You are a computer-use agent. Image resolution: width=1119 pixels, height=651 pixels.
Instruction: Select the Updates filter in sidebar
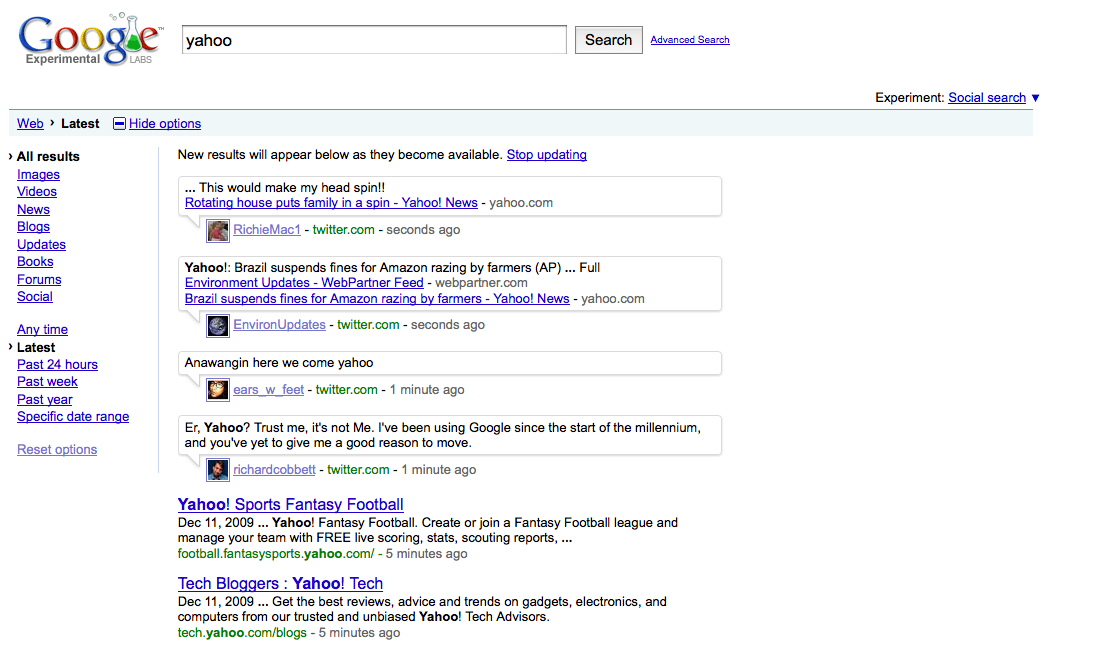41,245
